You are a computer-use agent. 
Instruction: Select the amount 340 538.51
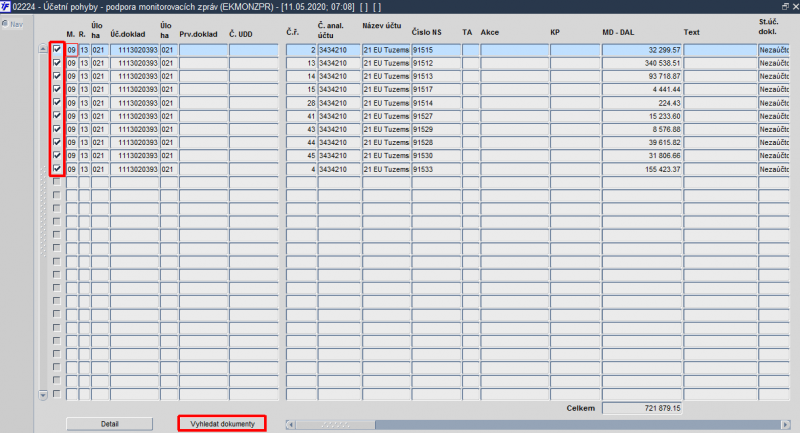642,63
